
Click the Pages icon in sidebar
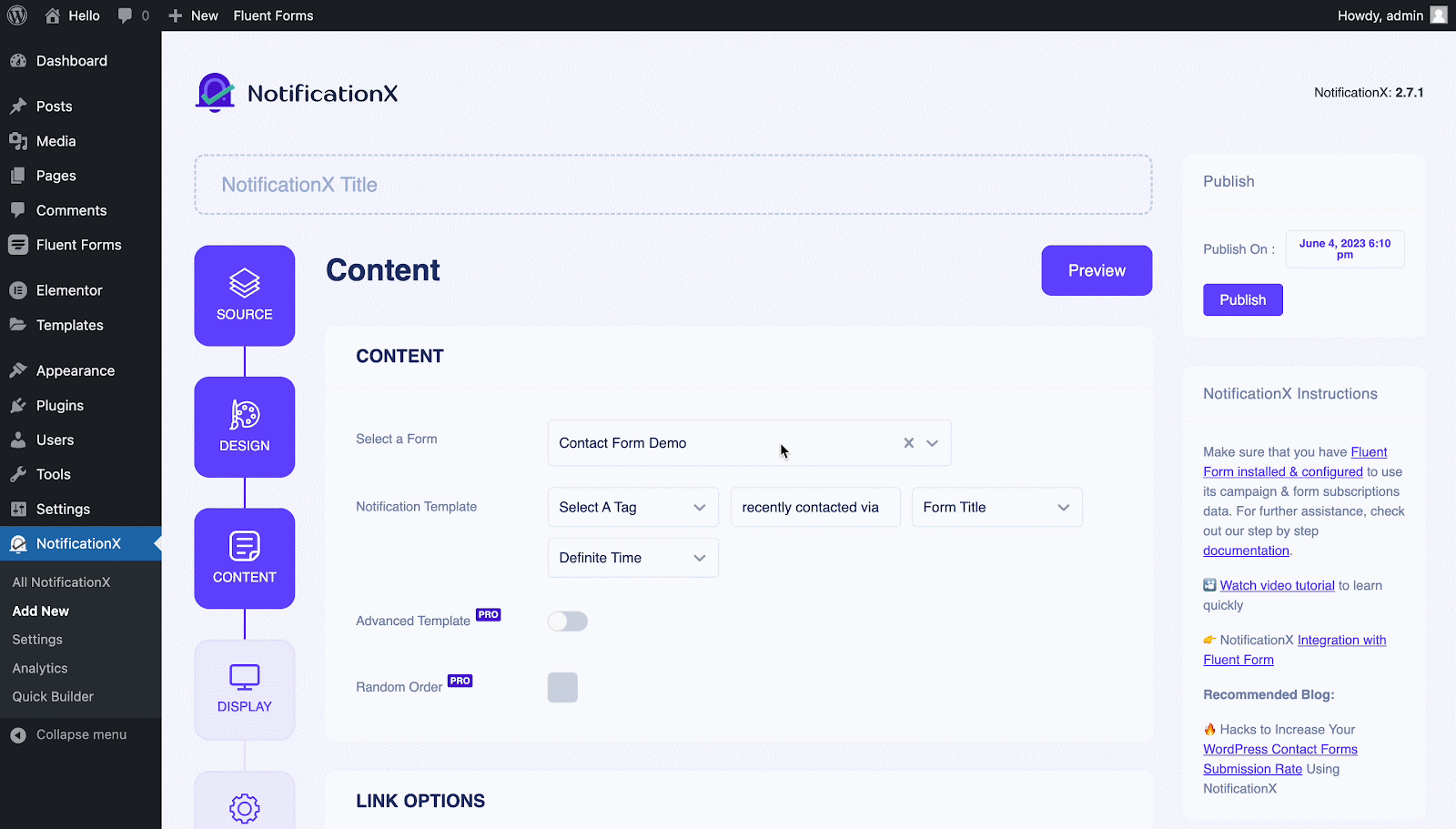pyautogui.click(x=18, y=176)
